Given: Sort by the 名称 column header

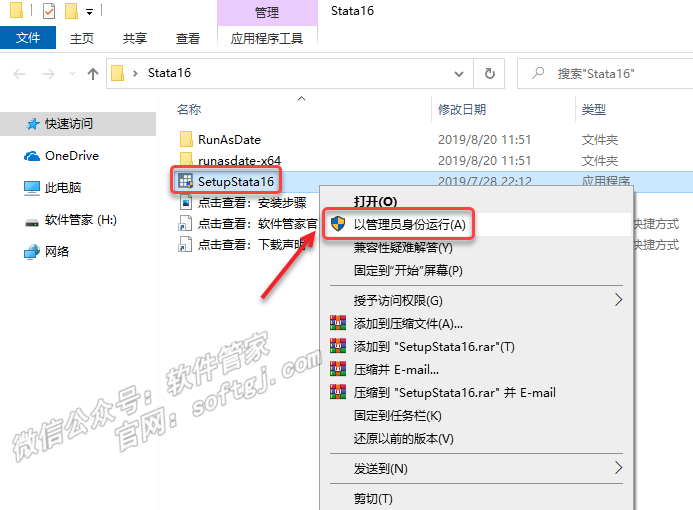Looking at the screenshot, I should (189, 109).
